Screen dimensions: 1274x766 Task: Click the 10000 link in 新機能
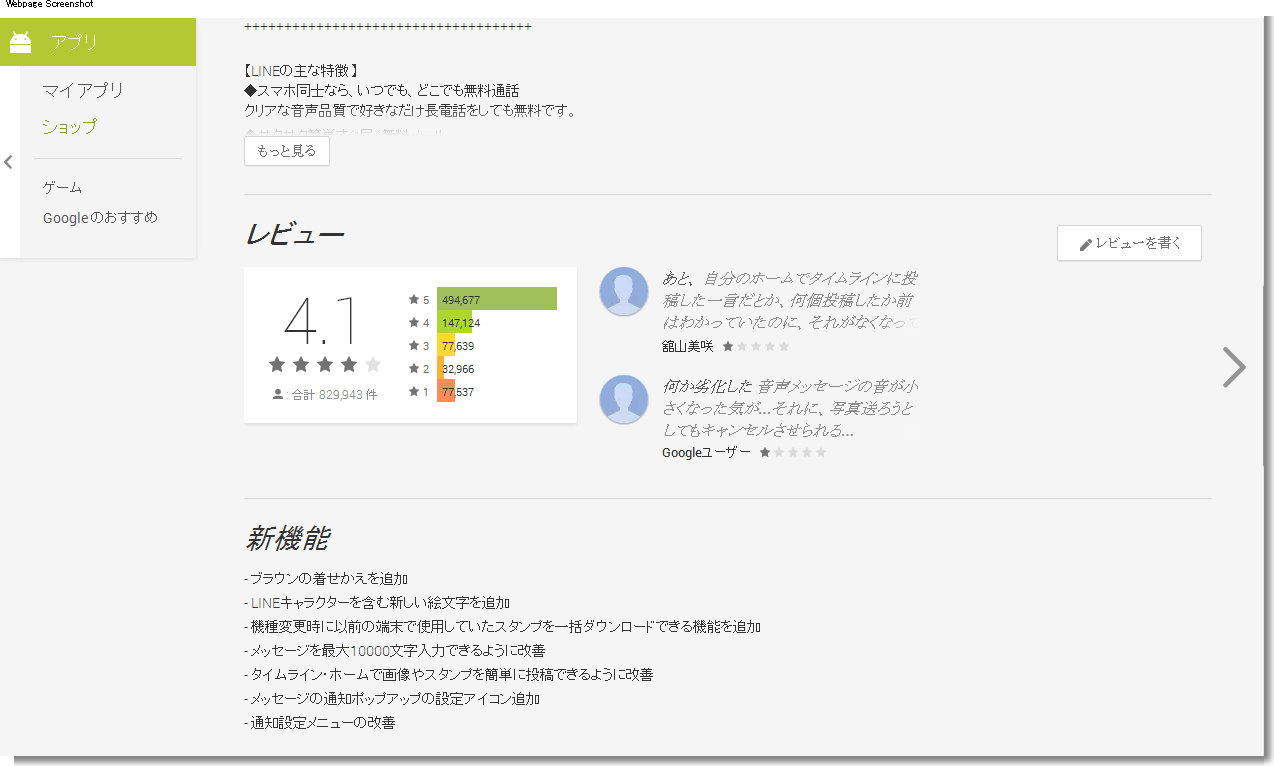[369, 651]
